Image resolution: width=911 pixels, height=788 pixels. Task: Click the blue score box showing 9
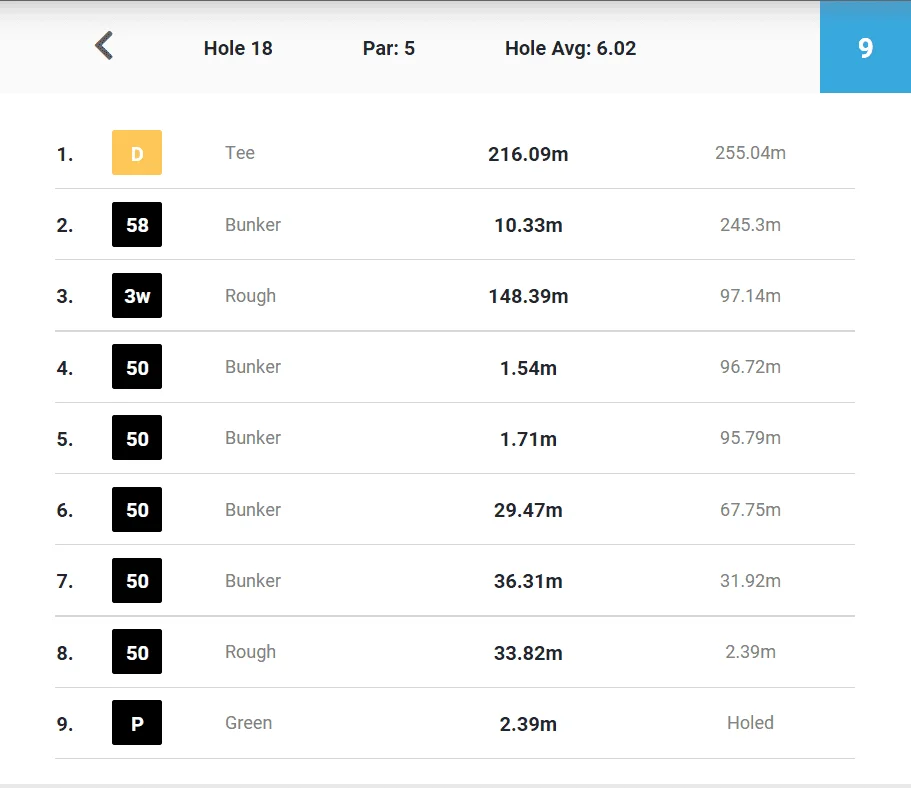click(865, 47)
